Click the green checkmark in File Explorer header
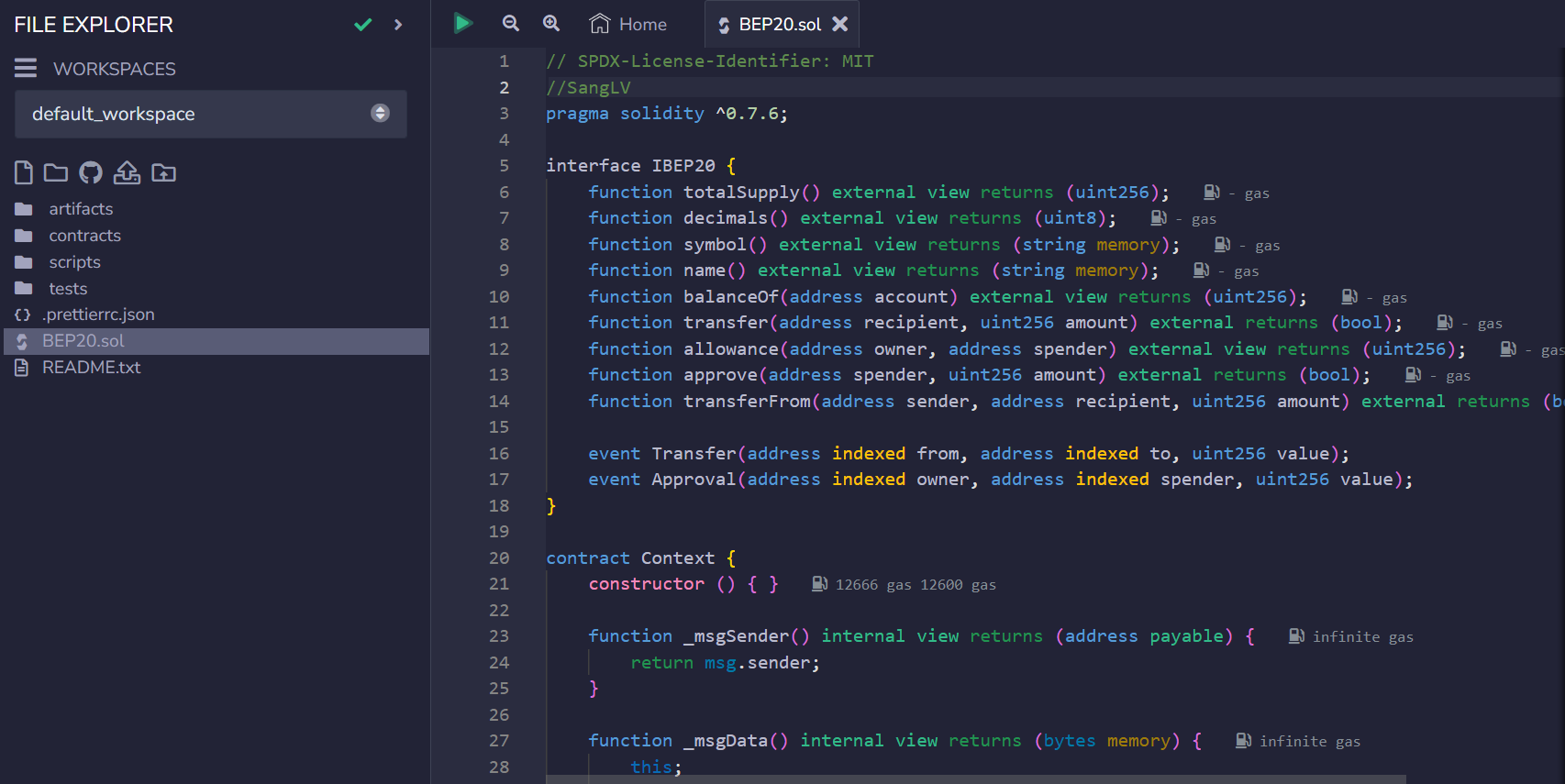Image resolution: width=1565 pixels, height=784 pixels. 363,25
